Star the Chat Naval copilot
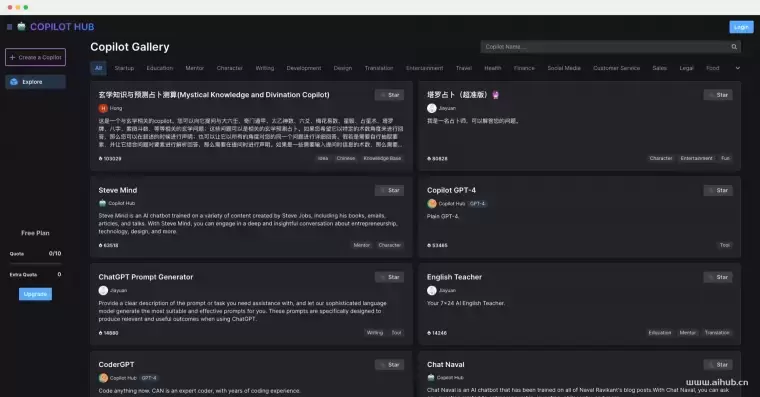Viewport: 760px width, 397px height. coord(718,365)
